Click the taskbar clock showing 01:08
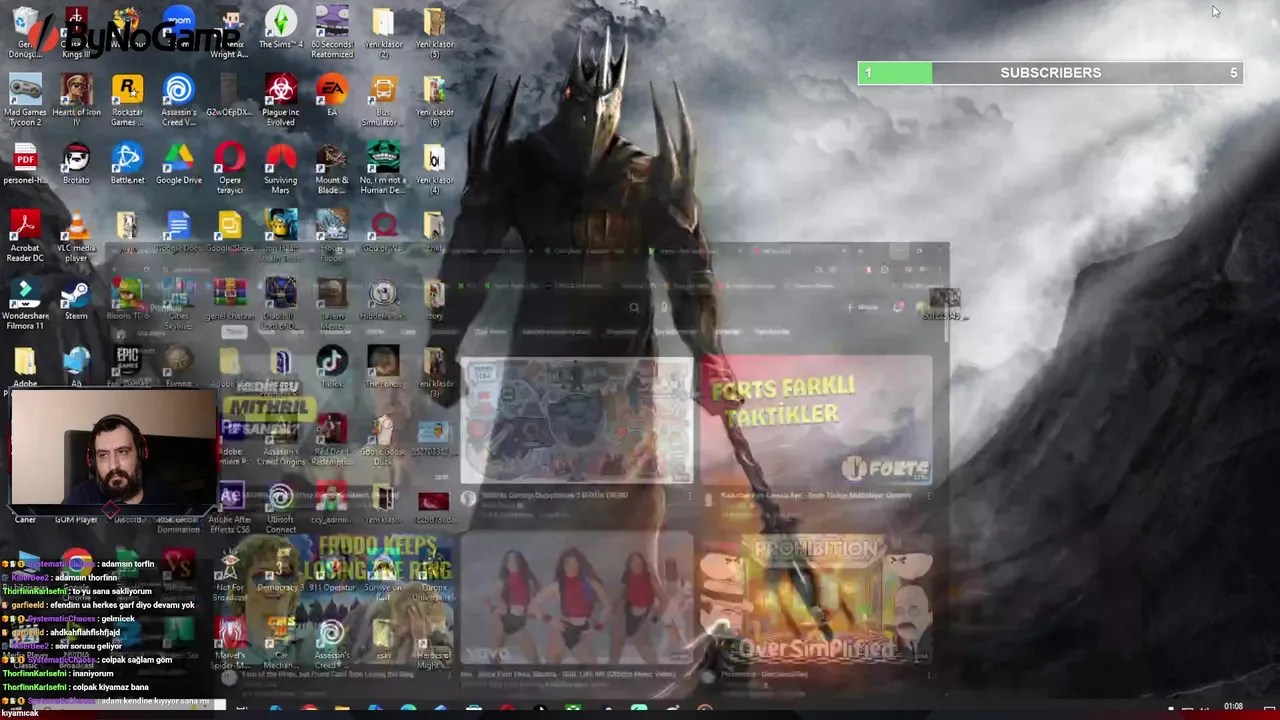 [1234, 707]
